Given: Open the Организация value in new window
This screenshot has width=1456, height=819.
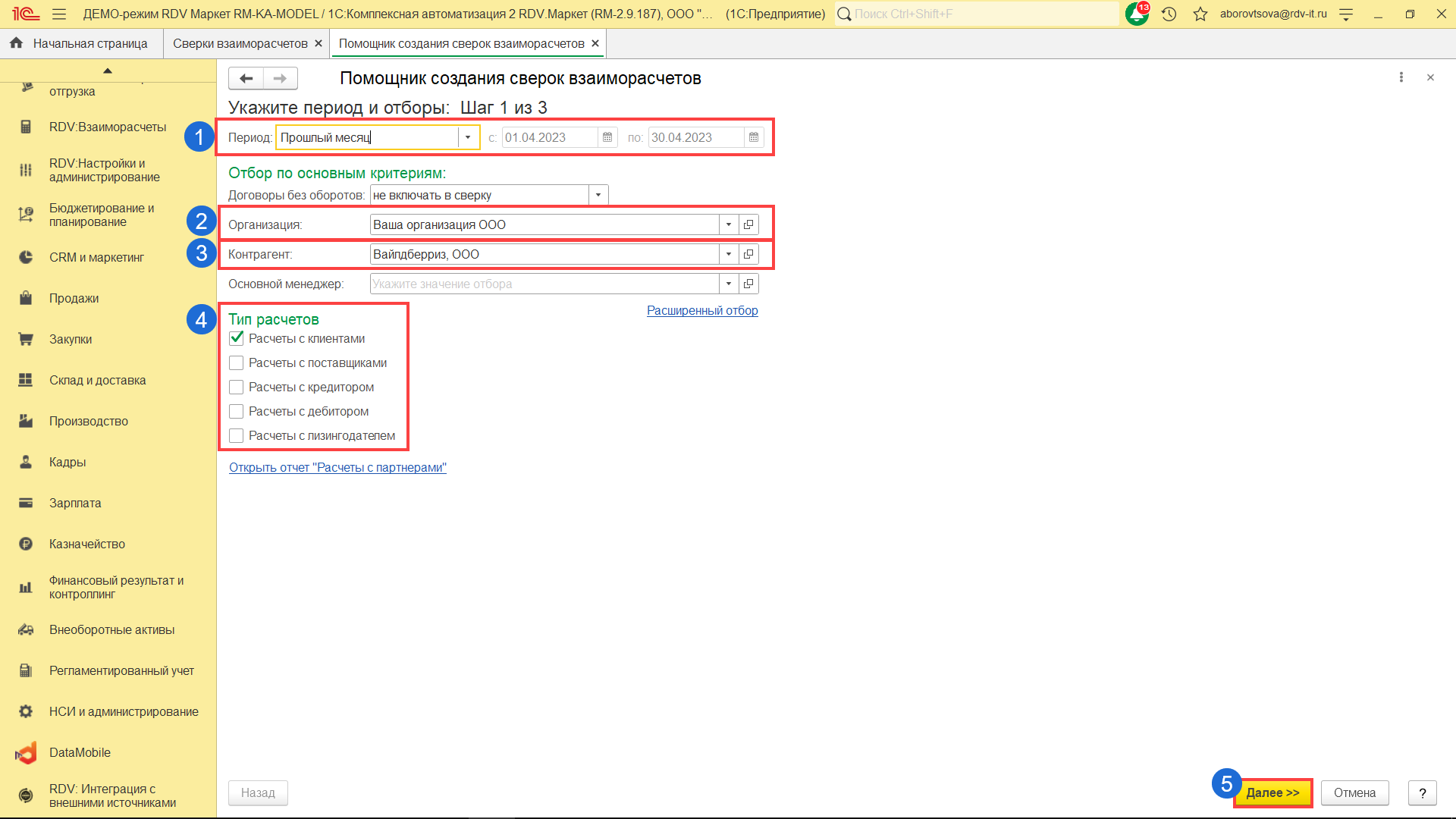Looking at the screenshot, I should (x=748, y=224).
